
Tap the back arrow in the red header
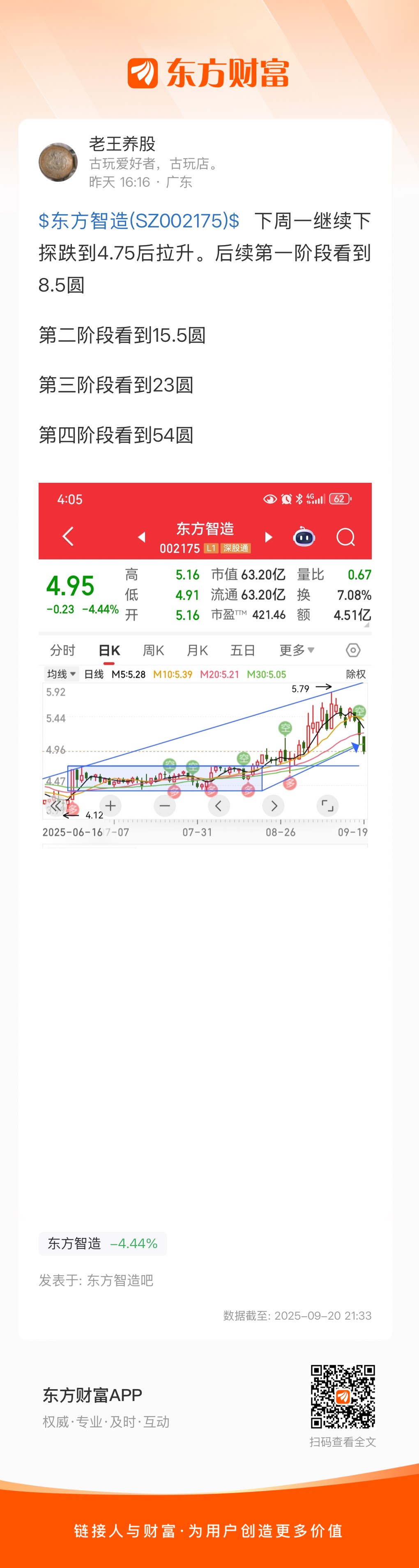(x=68, y=536)
